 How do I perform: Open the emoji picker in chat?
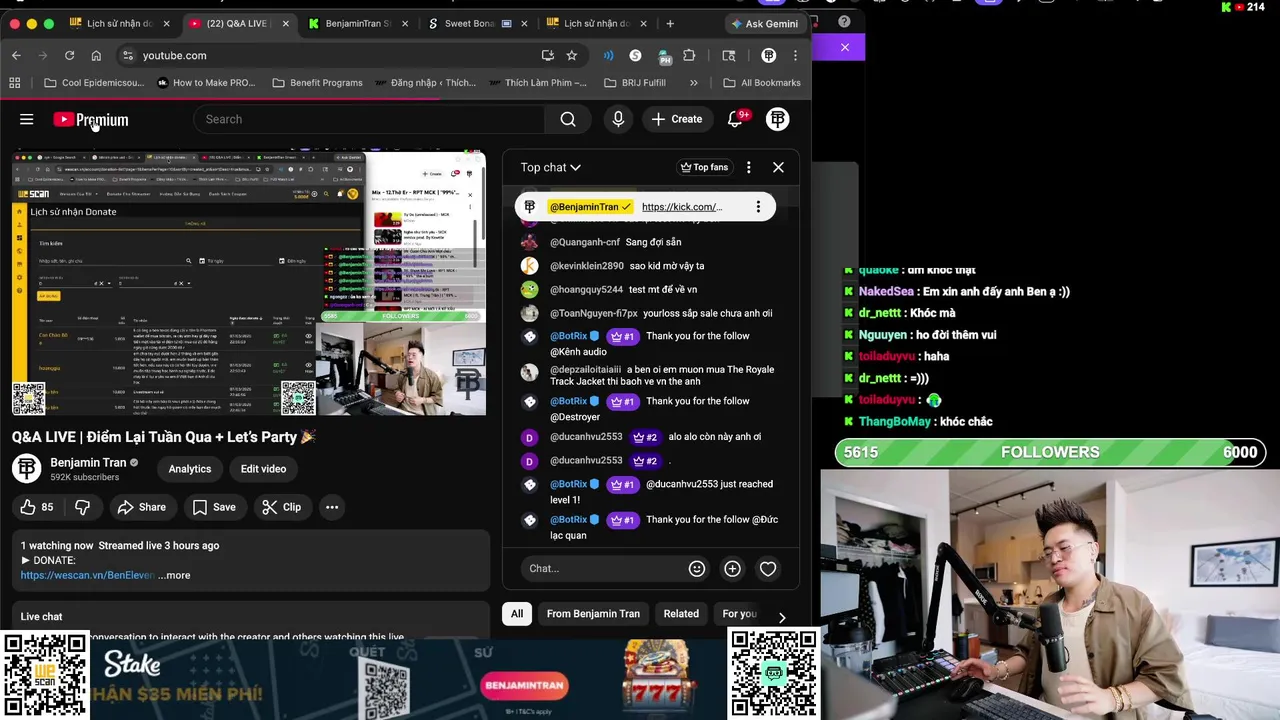tap(697, 568)
